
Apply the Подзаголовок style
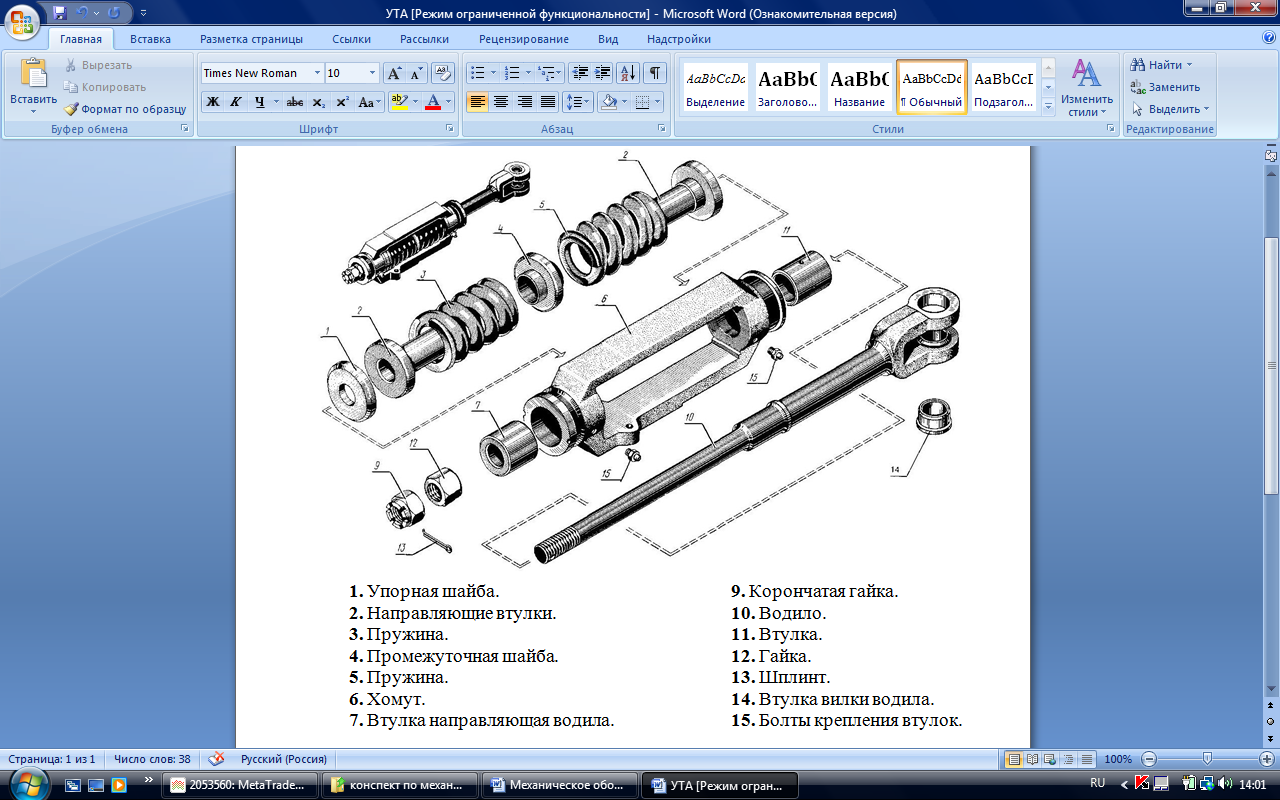1003,88
